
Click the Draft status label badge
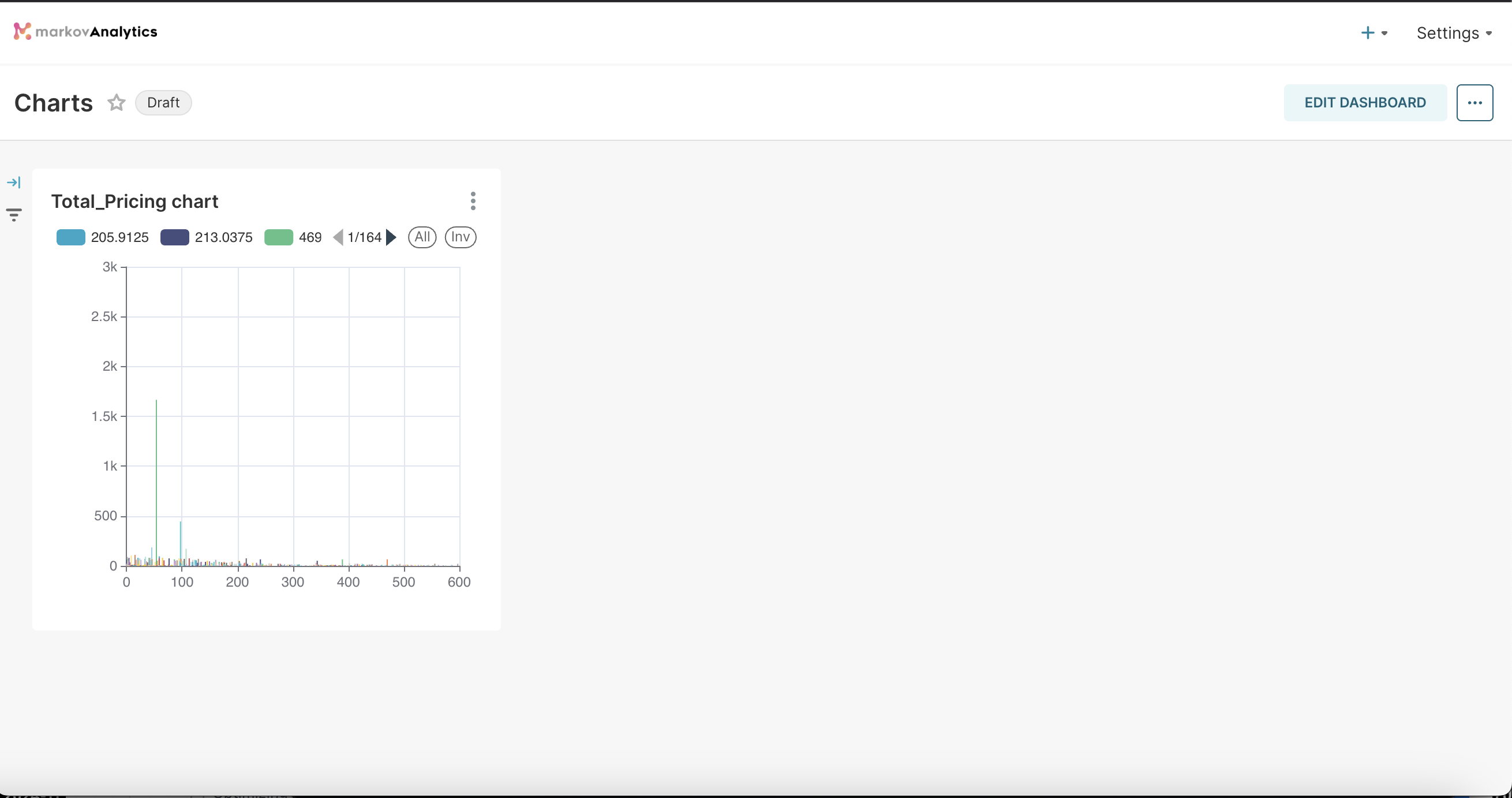click(x=163, y=102)
